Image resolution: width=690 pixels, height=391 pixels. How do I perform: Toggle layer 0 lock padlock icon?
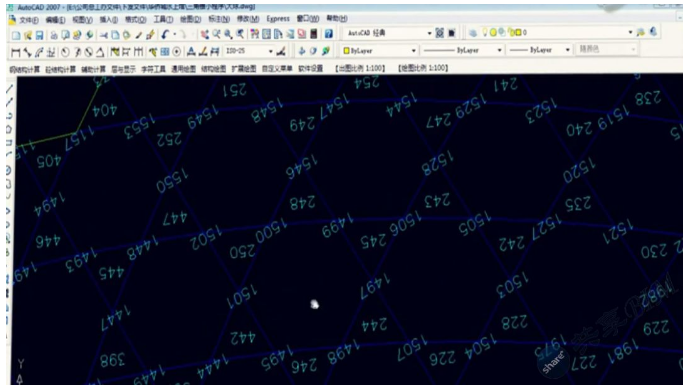click(511, 33)
